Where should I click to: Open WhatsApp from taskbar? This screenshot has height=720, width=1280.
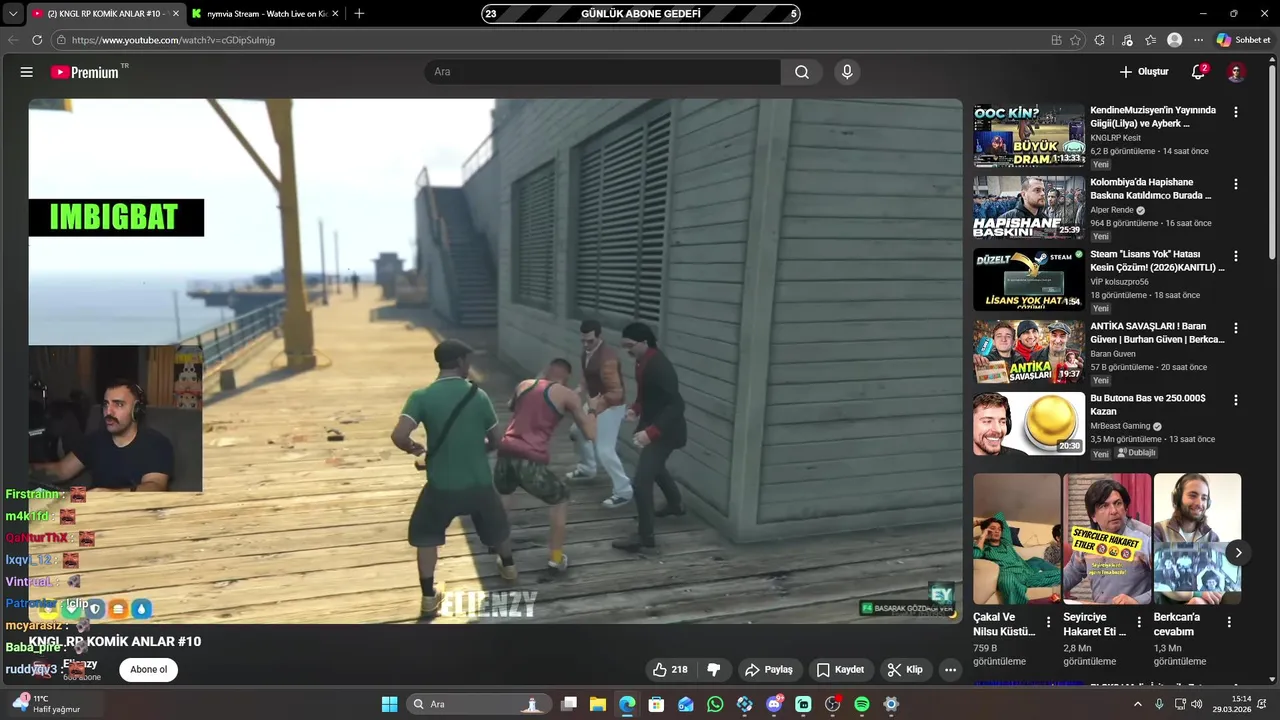point(715,704)
